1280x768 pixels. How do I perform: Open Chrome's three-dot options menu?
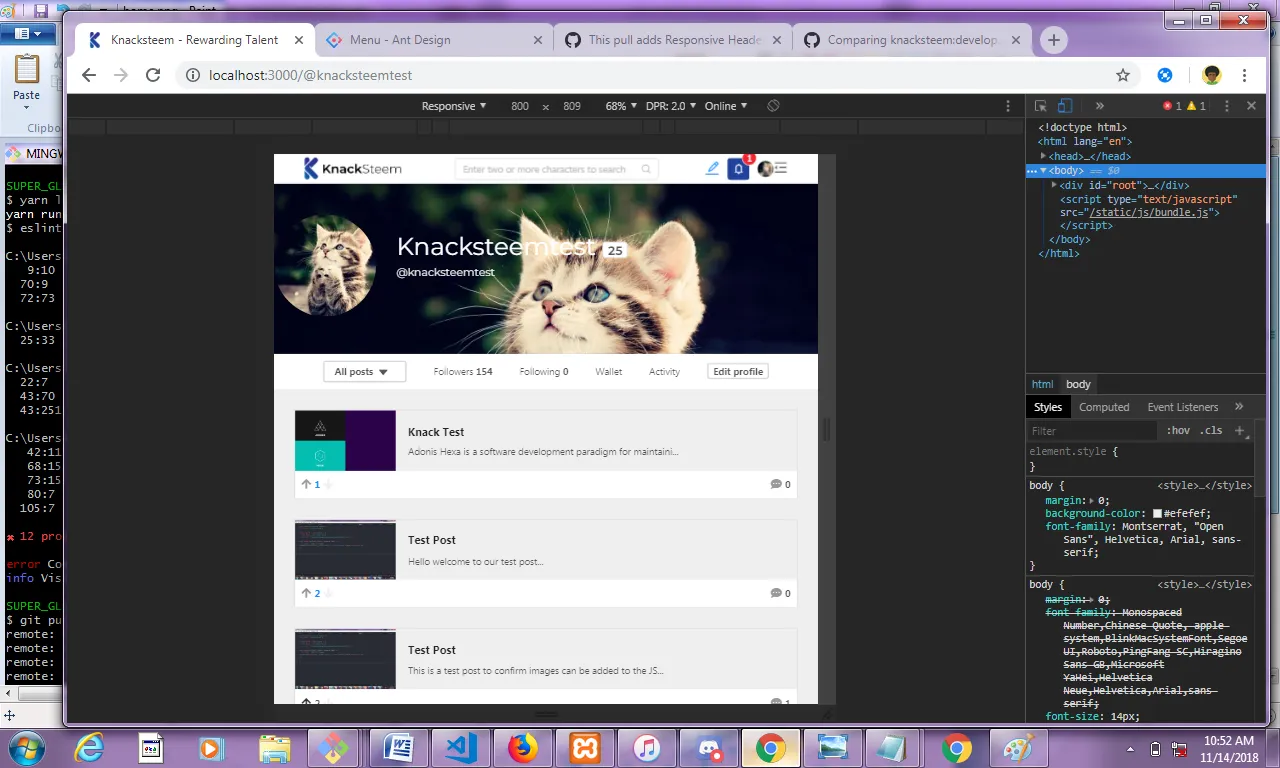click(1244, 75)
